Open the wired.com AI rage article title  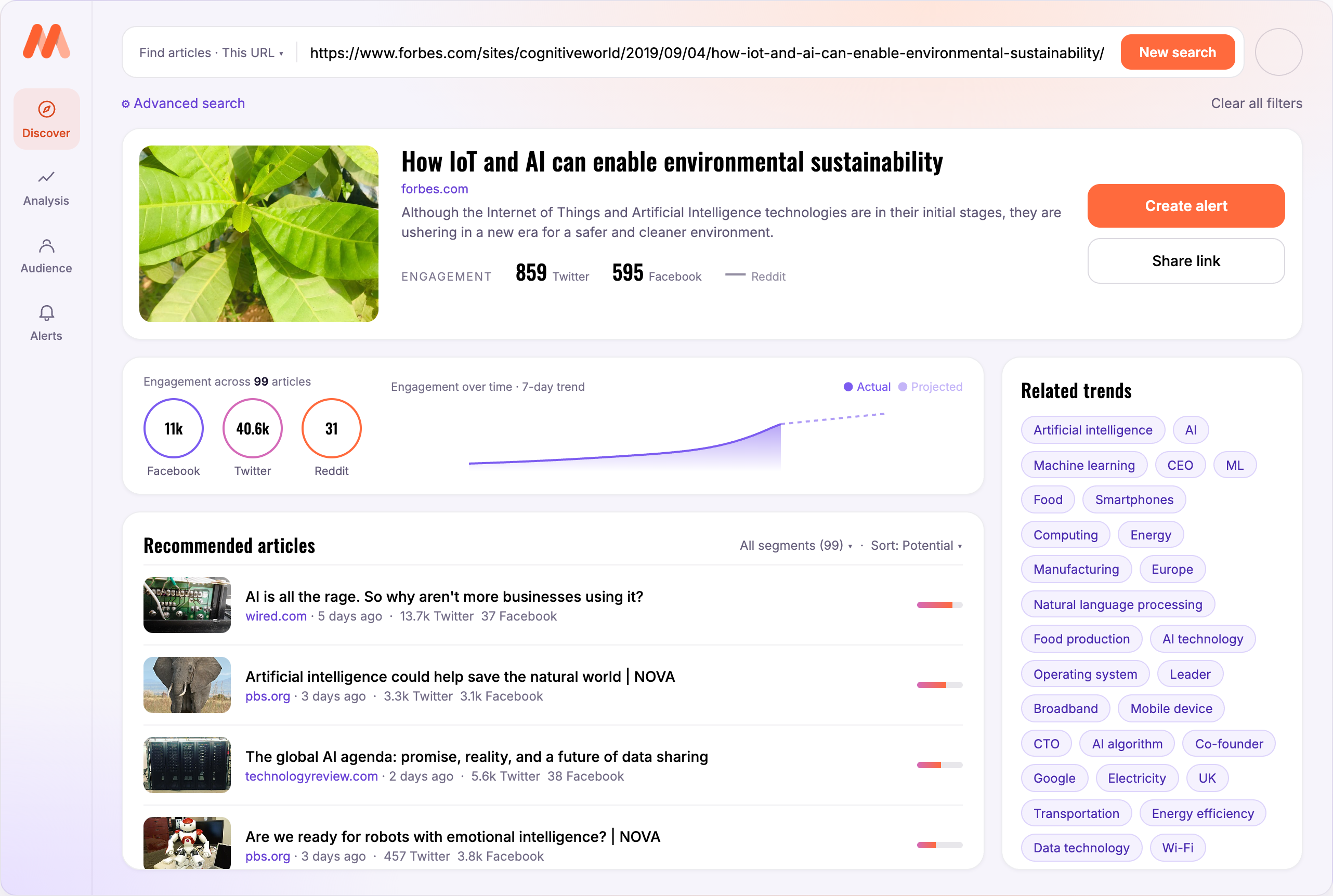444,597
